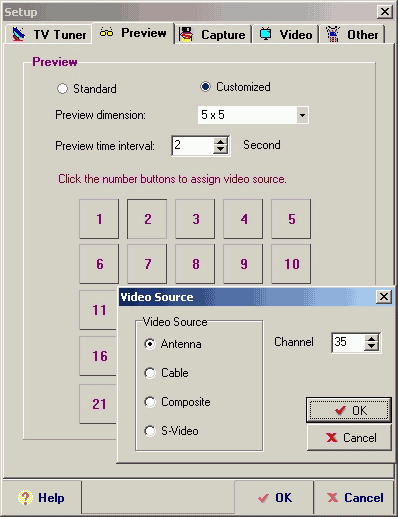Click the Capture tab camera icon
The width and height of the screenshot is (398, 517).
[186, 34]
